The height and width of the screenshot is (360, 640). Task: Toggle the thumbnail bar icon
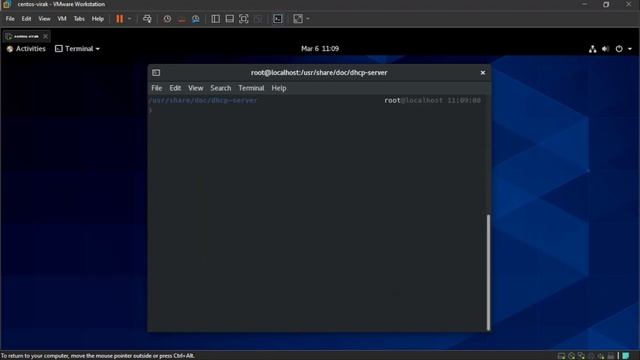tap(230, 19)
